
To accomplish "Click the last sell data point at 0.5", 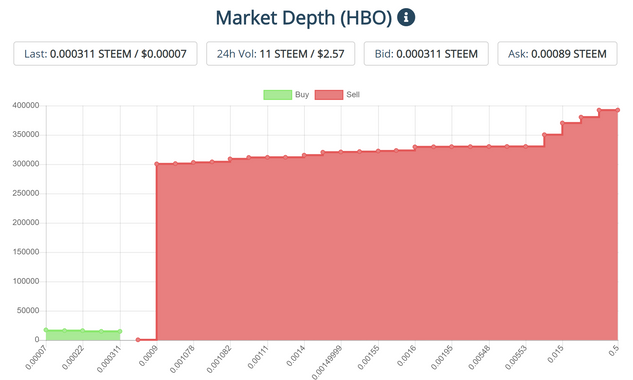I will (618, 110).
